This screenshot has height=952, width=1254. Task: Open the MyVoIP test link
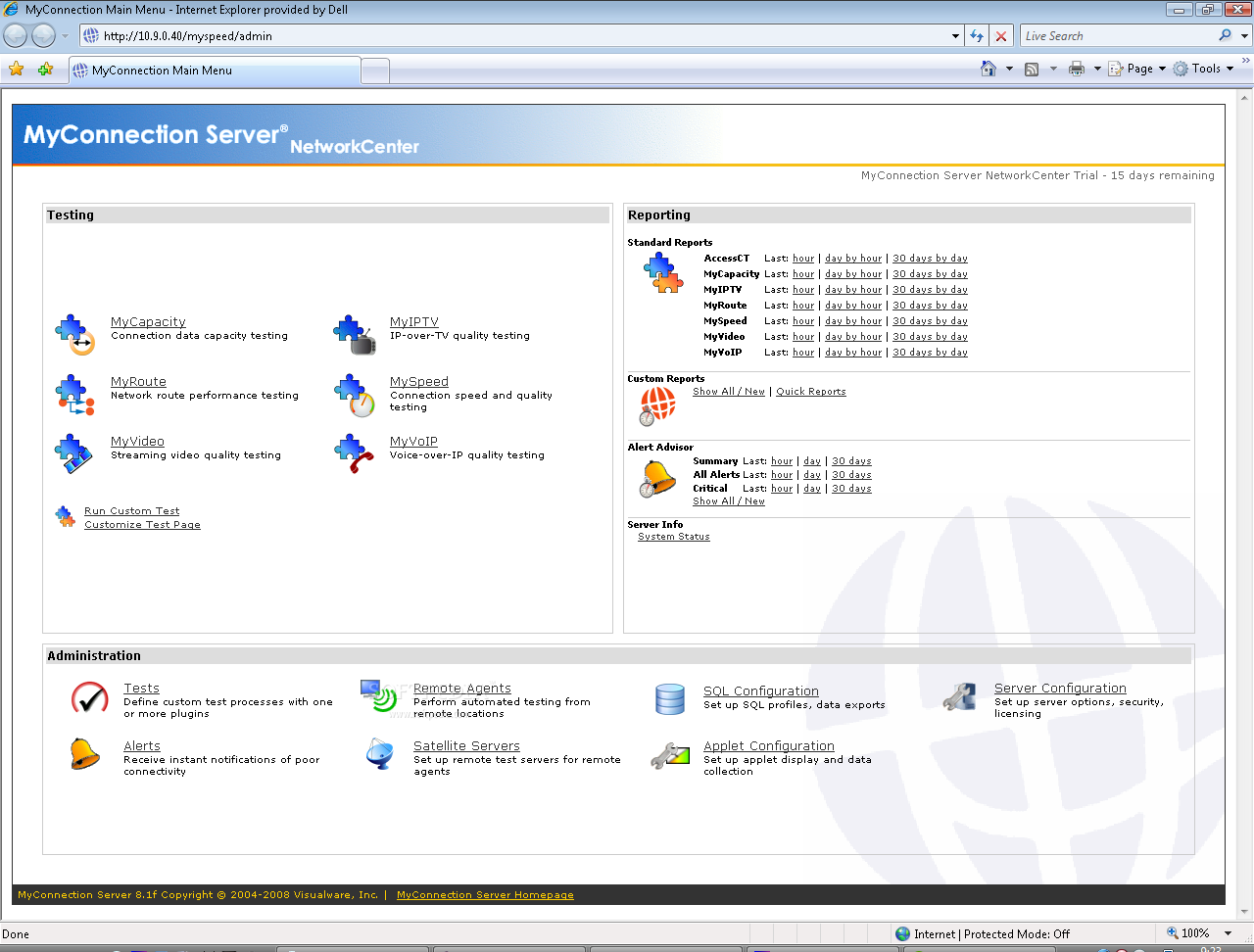413,441
